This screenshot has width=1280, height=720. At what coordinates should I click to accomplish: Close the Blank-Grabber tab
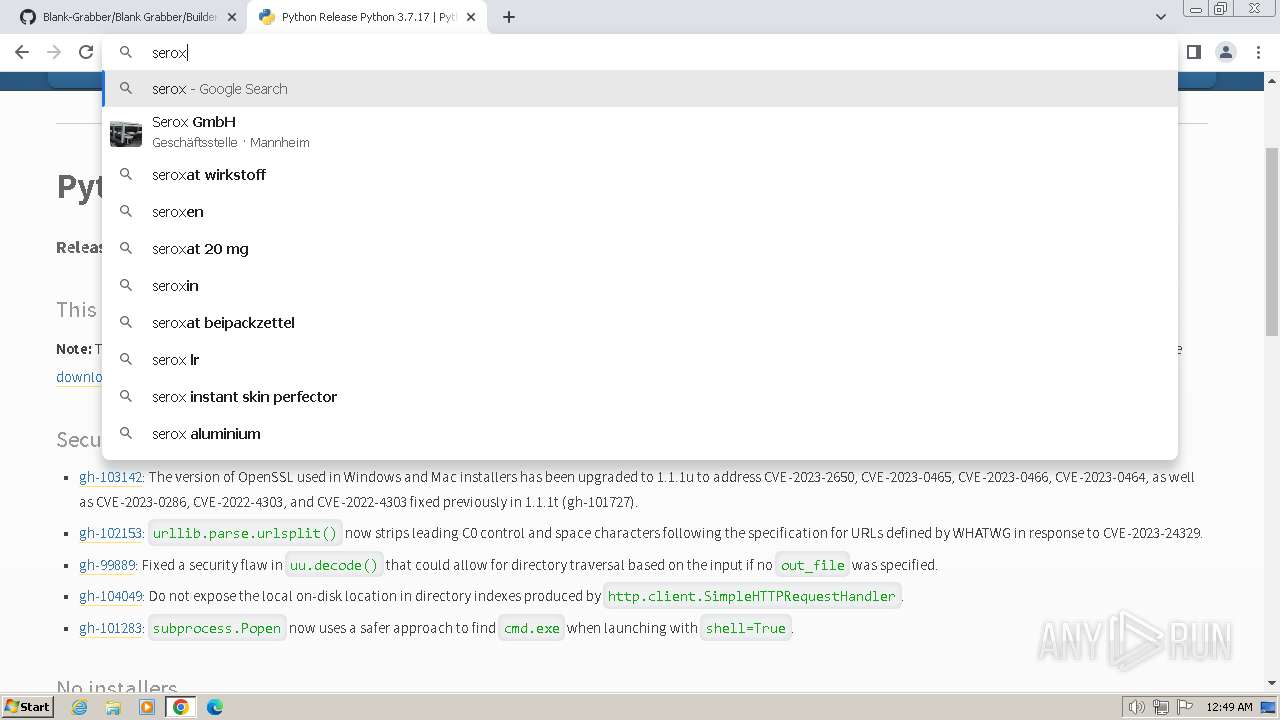pos(231,17)
